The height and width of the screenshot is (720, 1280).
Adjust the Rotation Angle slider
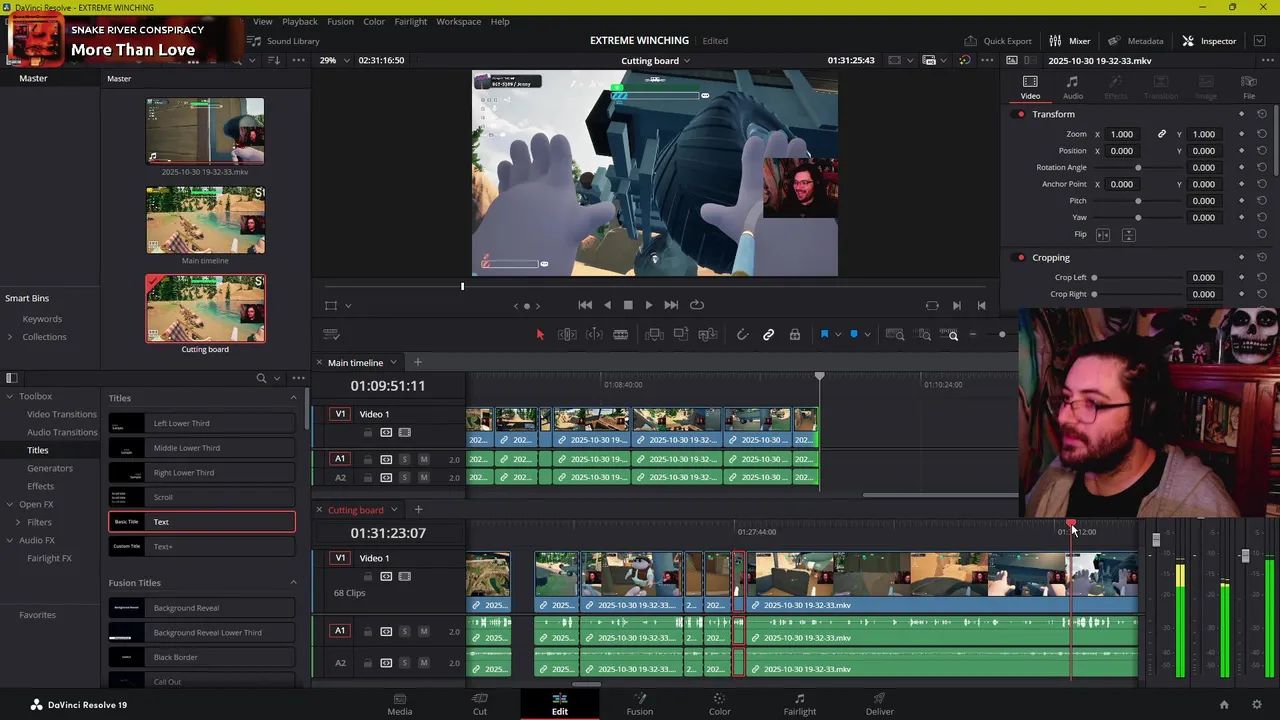(1138, 168)
